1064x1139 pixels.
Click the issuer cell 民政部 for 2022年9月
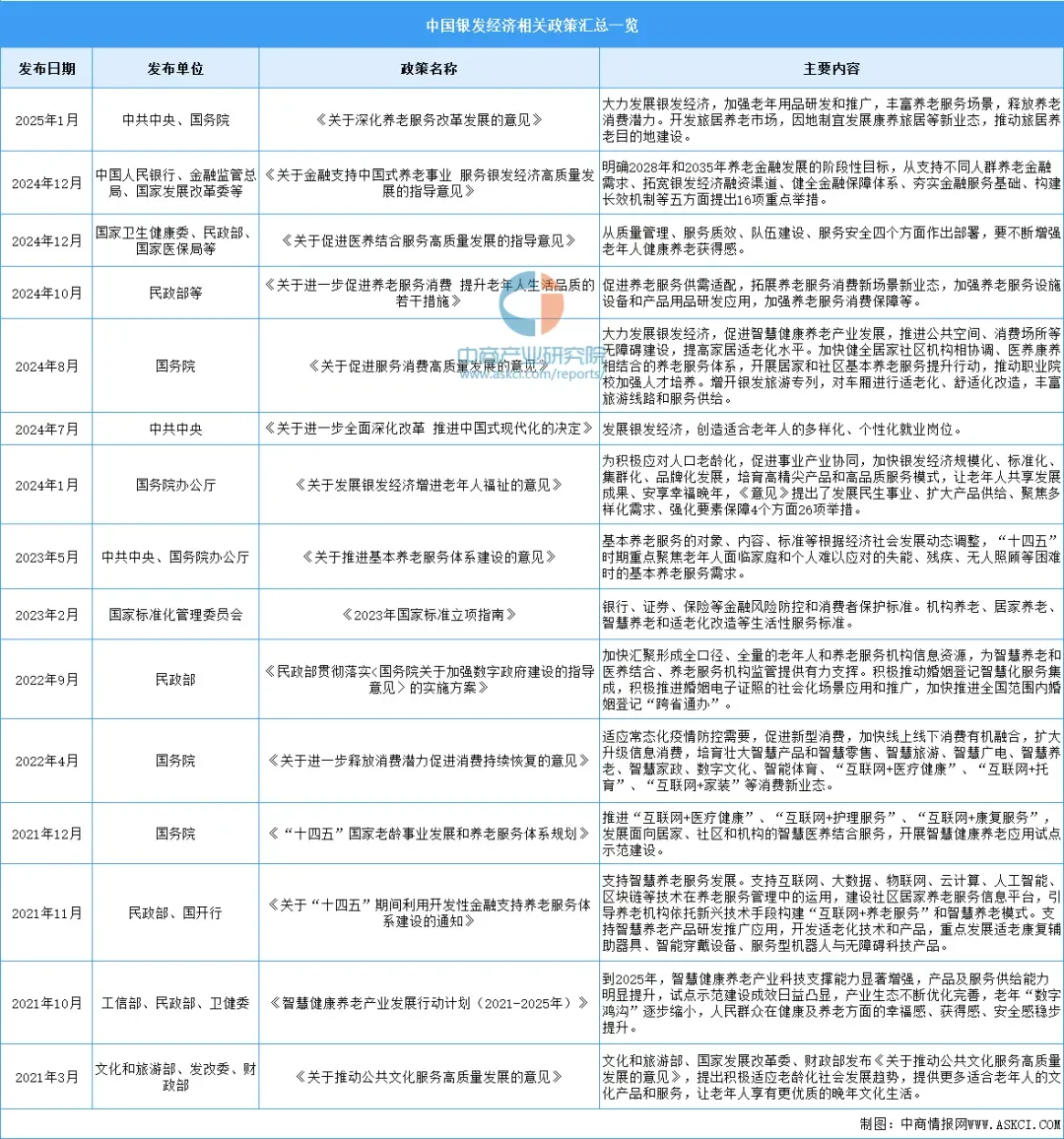pos(175,679)
